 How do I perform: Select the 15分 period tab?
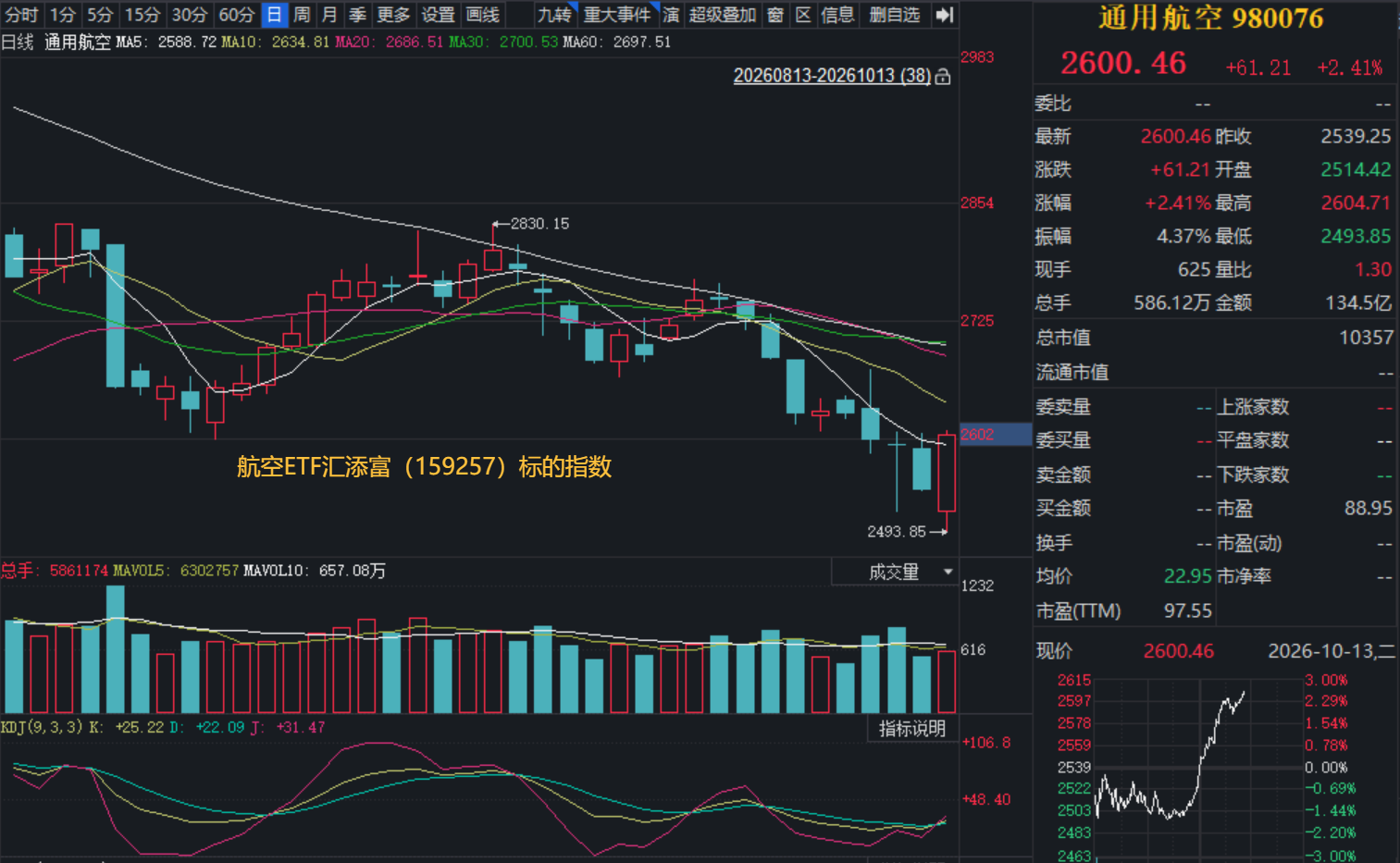click(142, 15)
